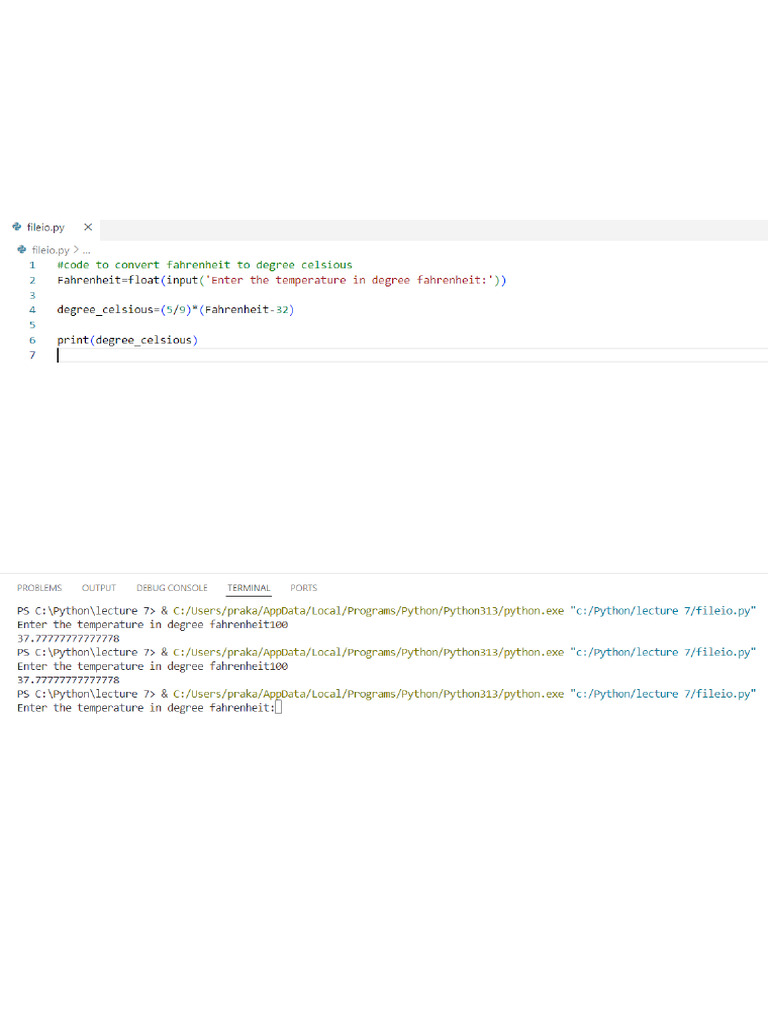Click line number 4 in gutter
Screen dimensions: 768x1024
(32, 310)
